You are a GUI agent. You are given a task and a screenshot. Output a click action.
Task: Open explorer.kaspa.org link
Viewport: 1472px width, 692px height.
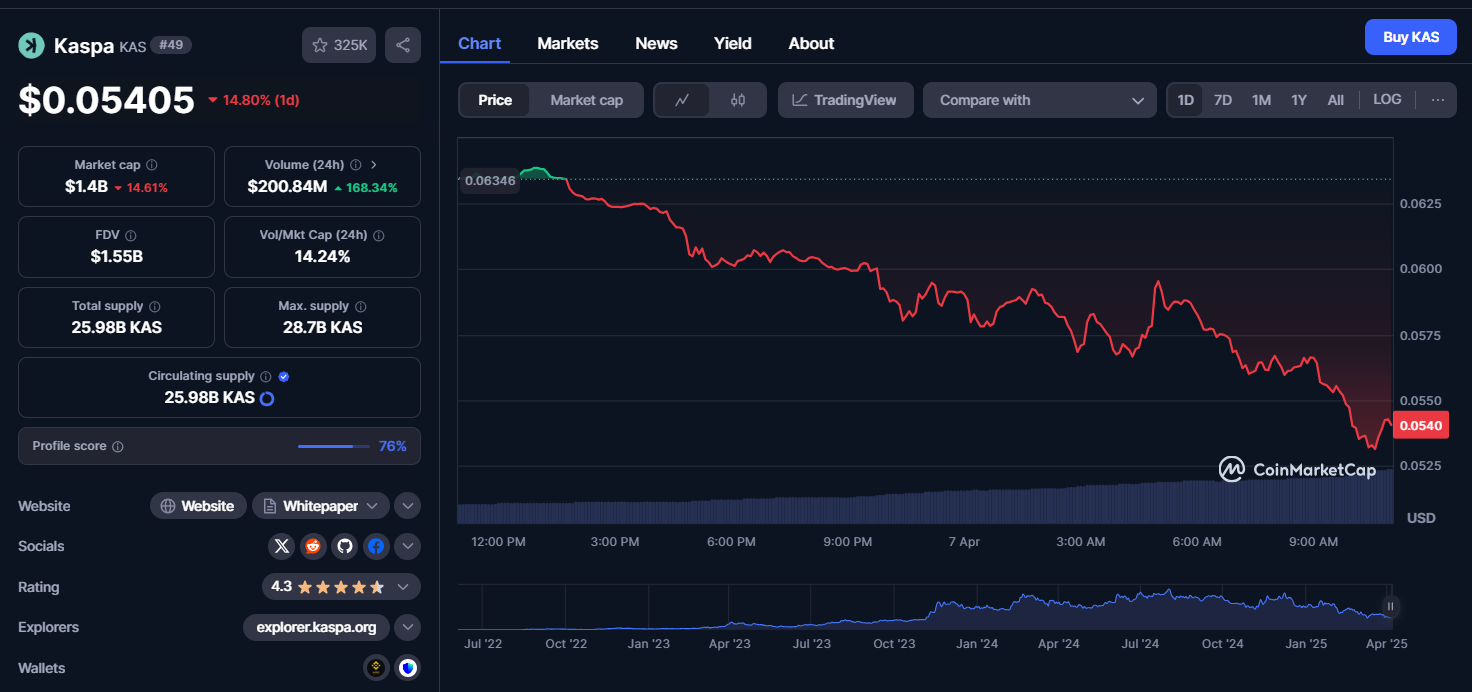tap(316, 627)
